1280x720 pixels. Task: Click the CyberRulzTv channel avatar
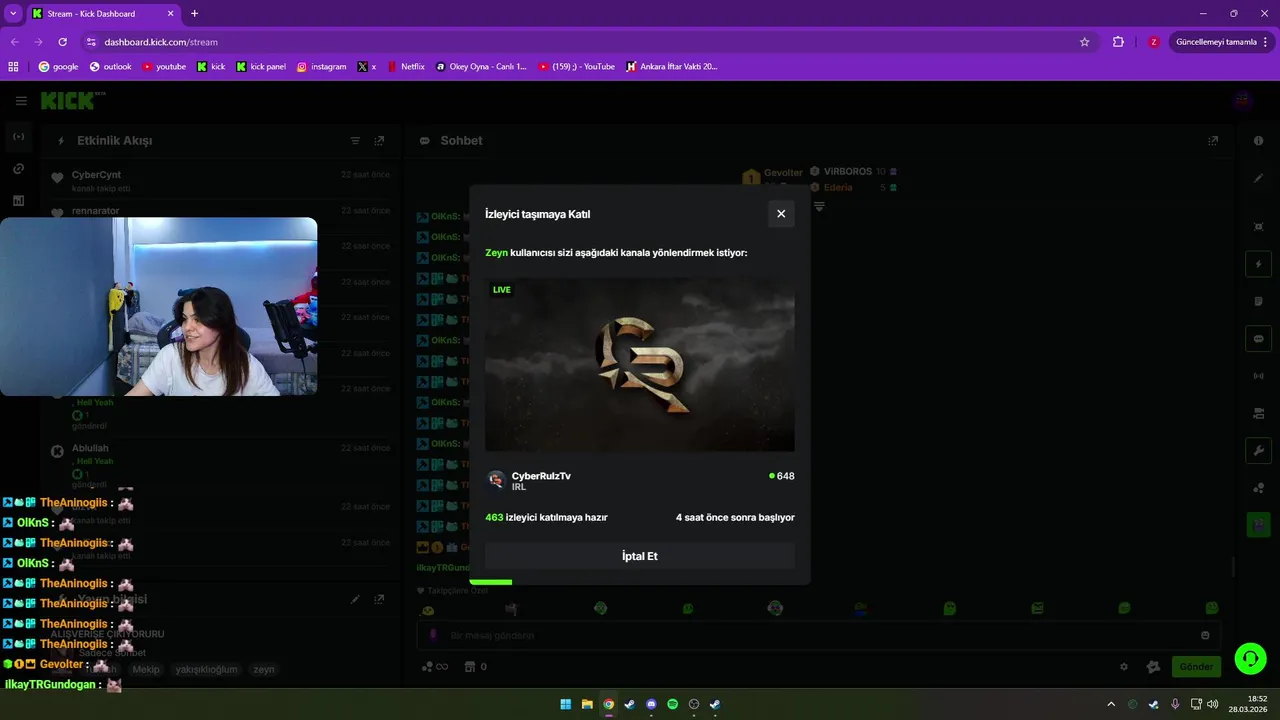(x=496, y=480)
